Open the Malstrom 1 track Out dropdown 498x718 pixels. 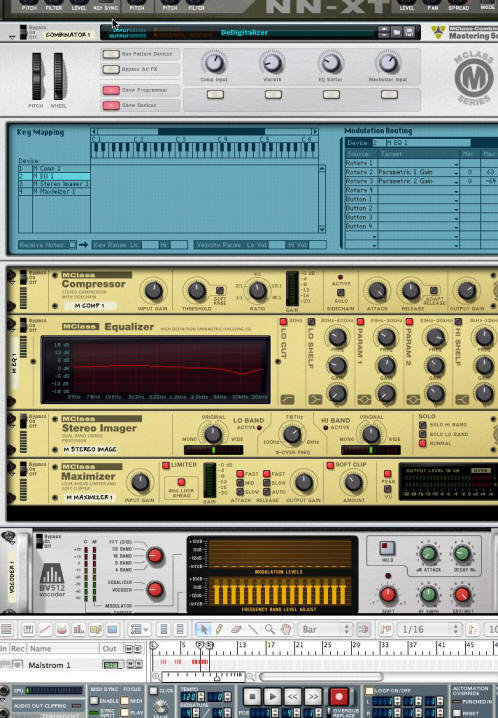tap(113, 664)
